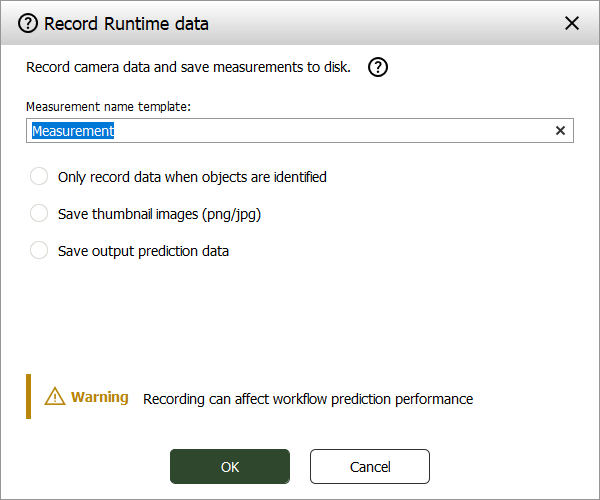Screen dimensions: 600x500
Task: Click the bold 'Warning' label
Action: 100,397
